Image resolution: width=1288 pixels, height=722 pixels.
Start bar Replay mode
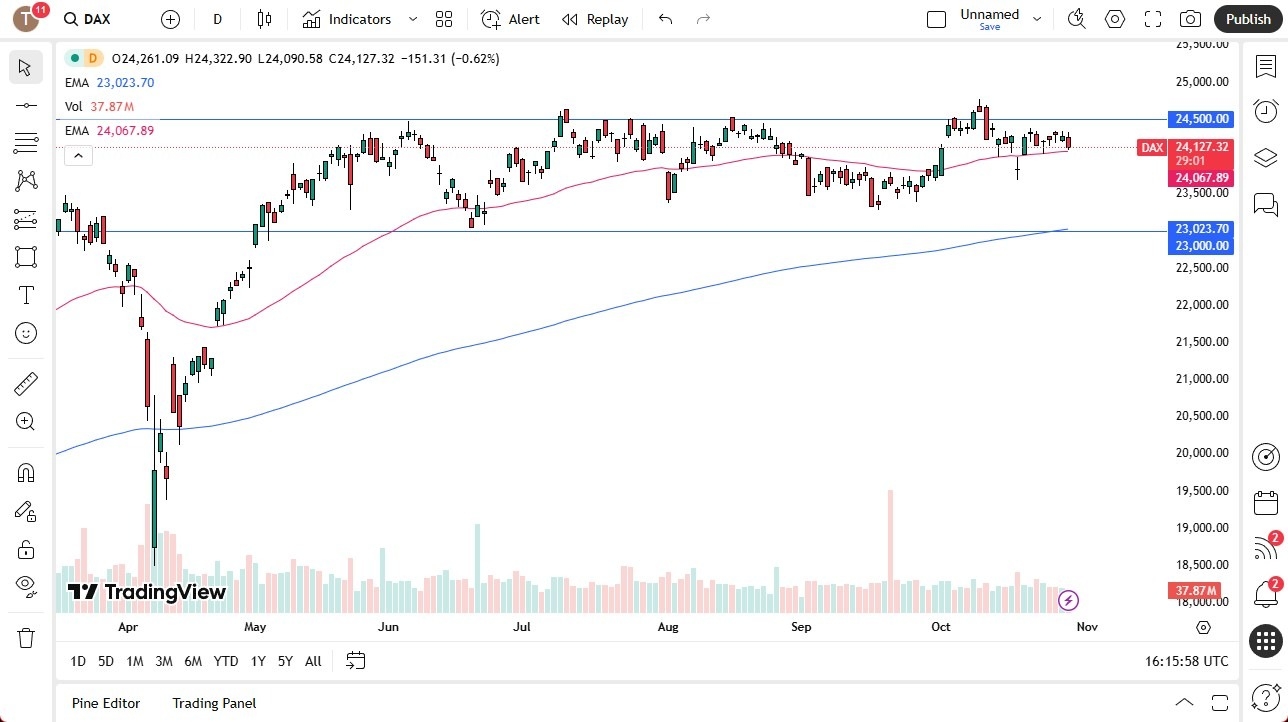point(594,19)
